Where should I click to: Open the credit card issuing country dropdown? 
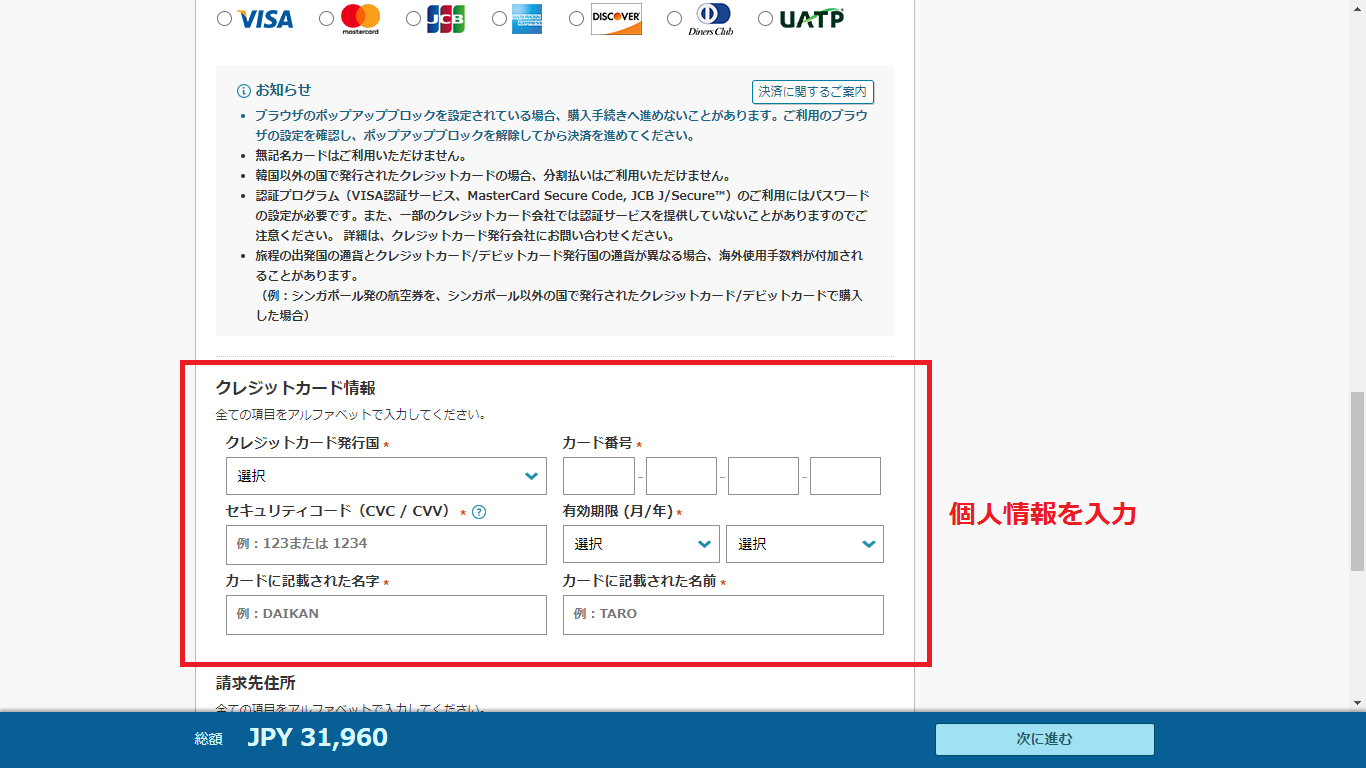pos(386,476)
